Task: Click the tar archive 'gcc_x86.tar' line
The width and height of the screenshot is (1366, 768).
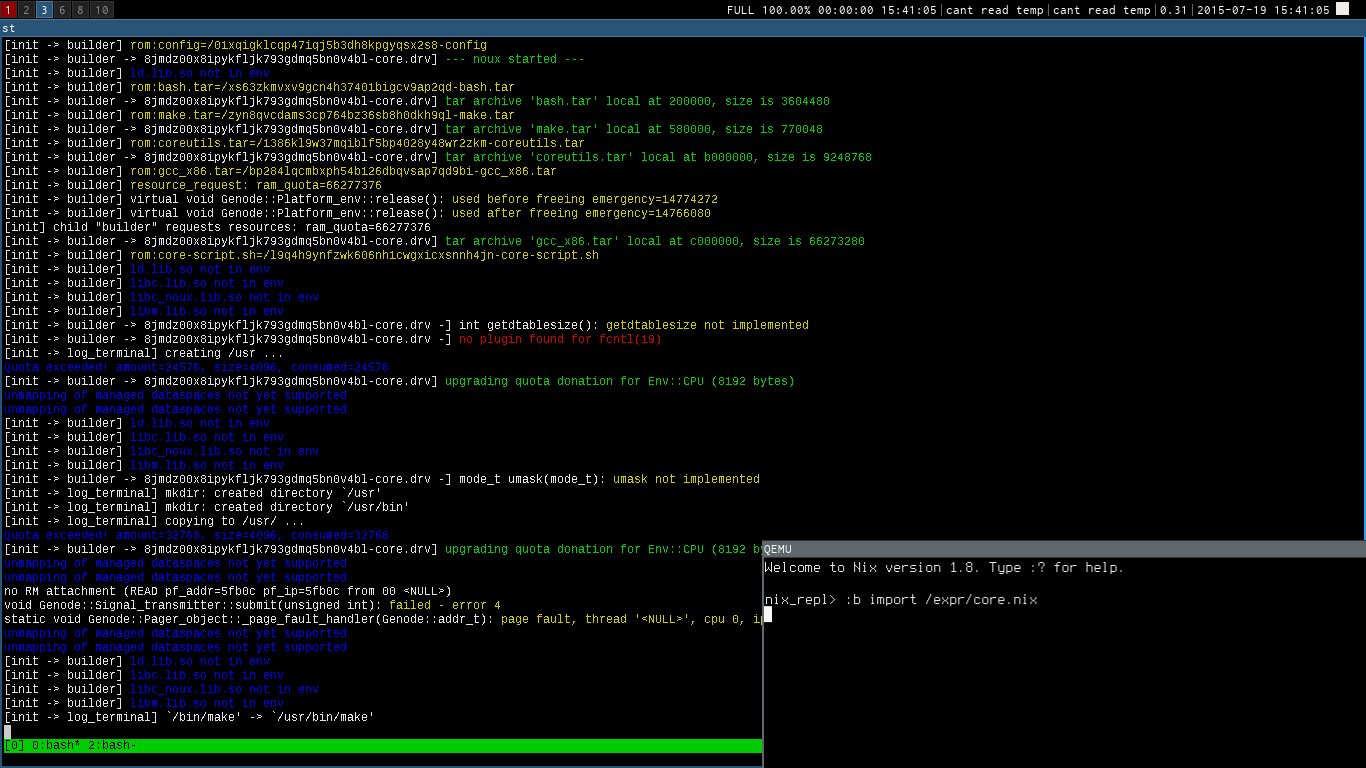Action: [434, 241]
